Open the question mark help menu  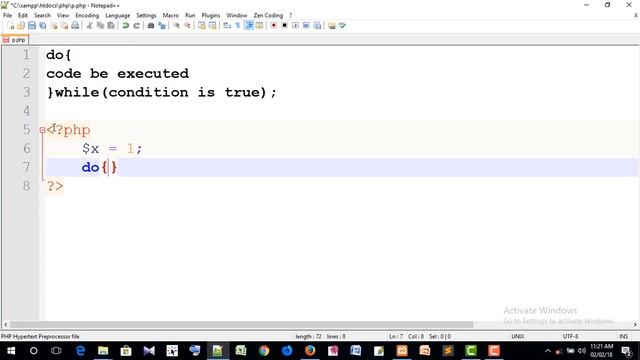click(x=291, y=16)
